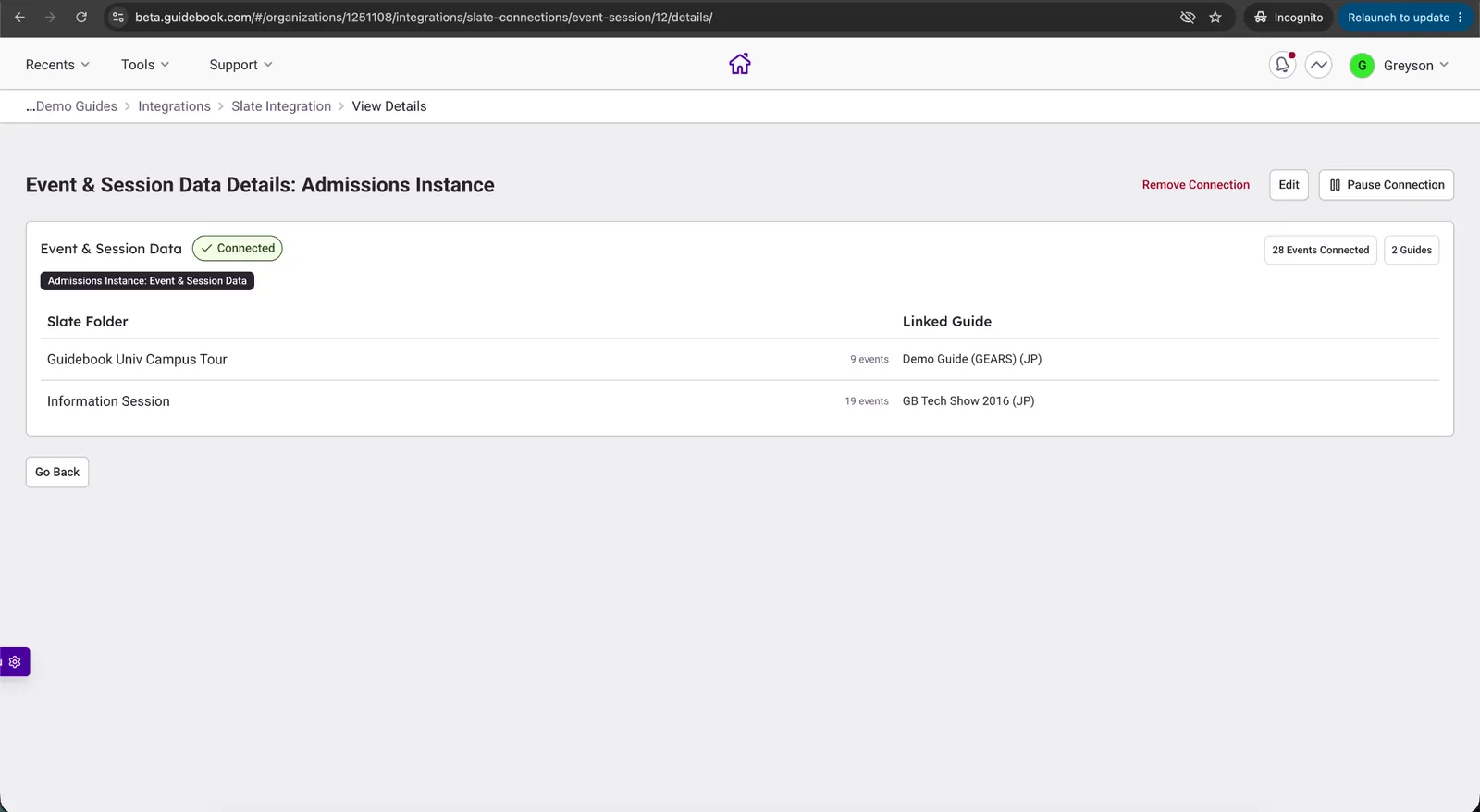
Task: Open the Incognito indicator
Action: pos(1289,18)
